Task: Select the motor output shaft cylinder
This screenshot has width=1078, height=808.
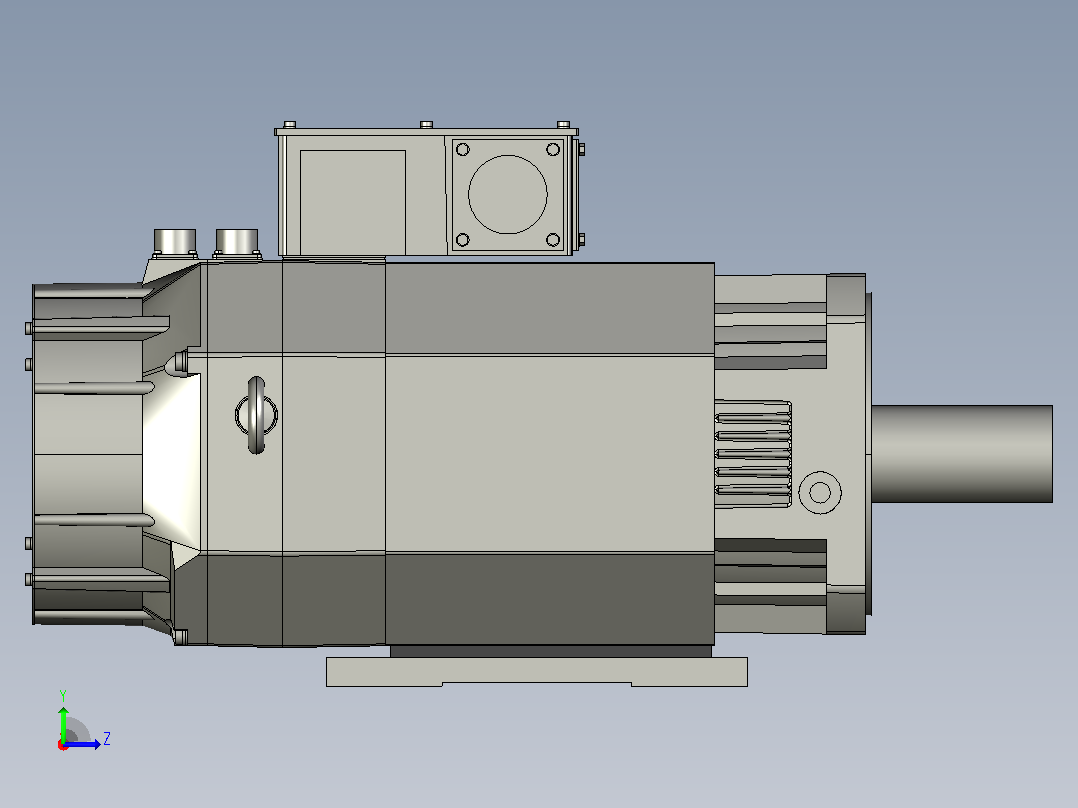Action: [x=962, y=454]
